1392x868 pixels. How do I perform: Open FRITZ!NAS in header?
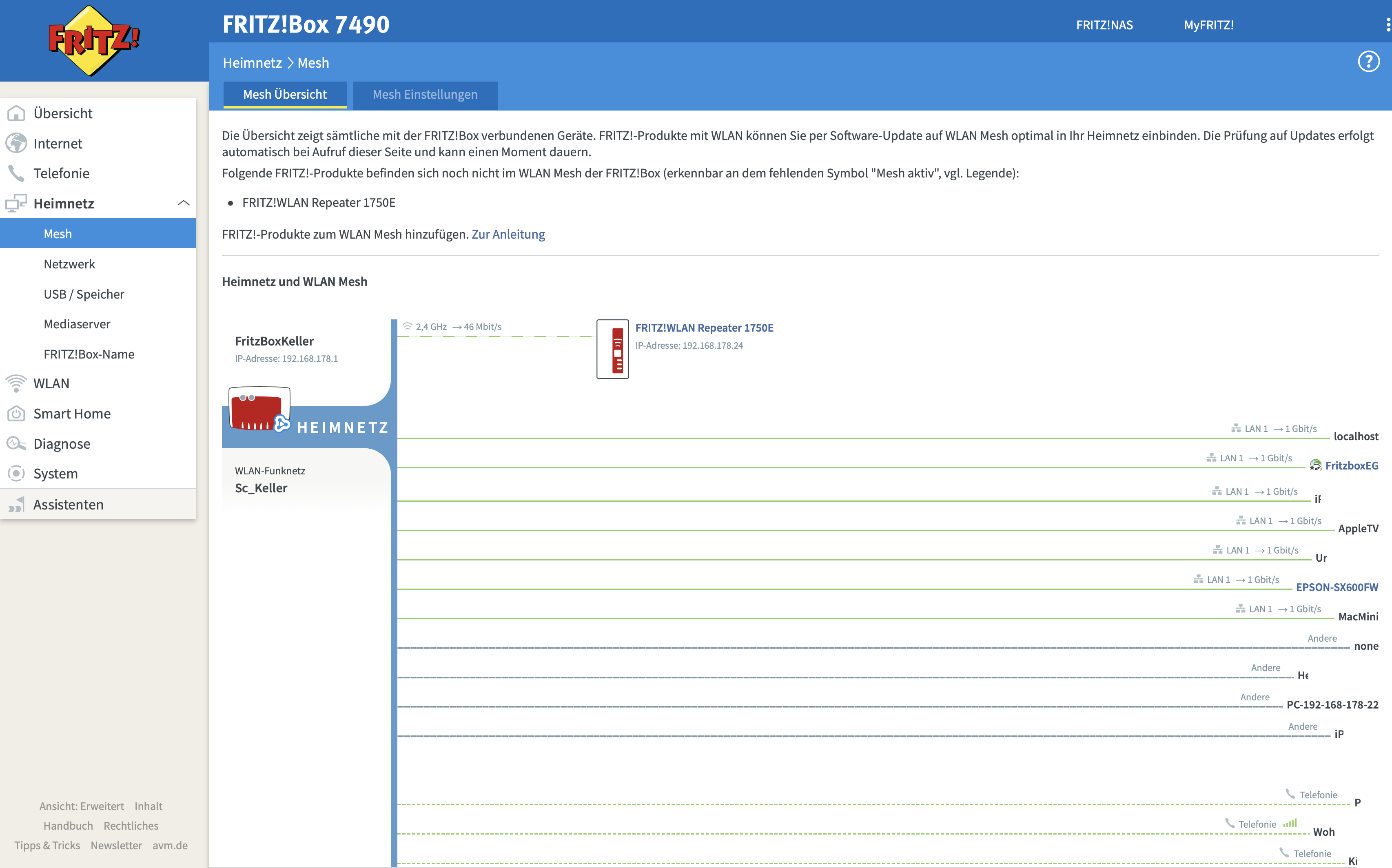coord(1104,25)
